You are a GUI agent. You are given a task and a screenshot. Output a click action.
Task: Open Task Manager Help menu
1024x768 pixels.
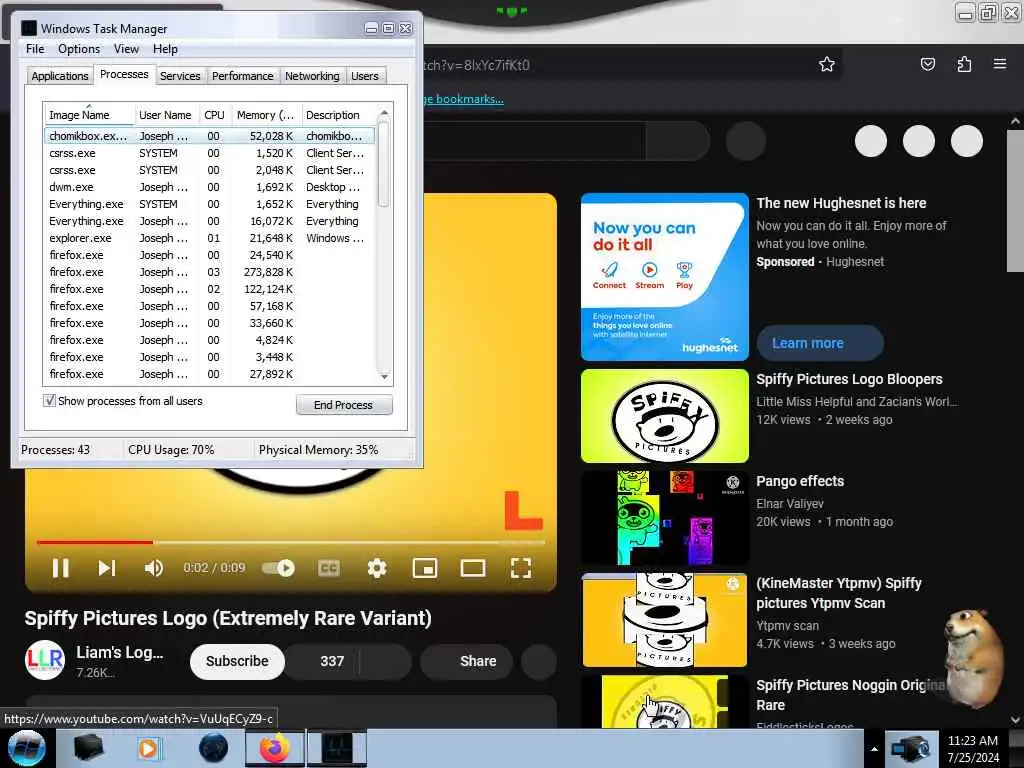click(x=165, y=49)
